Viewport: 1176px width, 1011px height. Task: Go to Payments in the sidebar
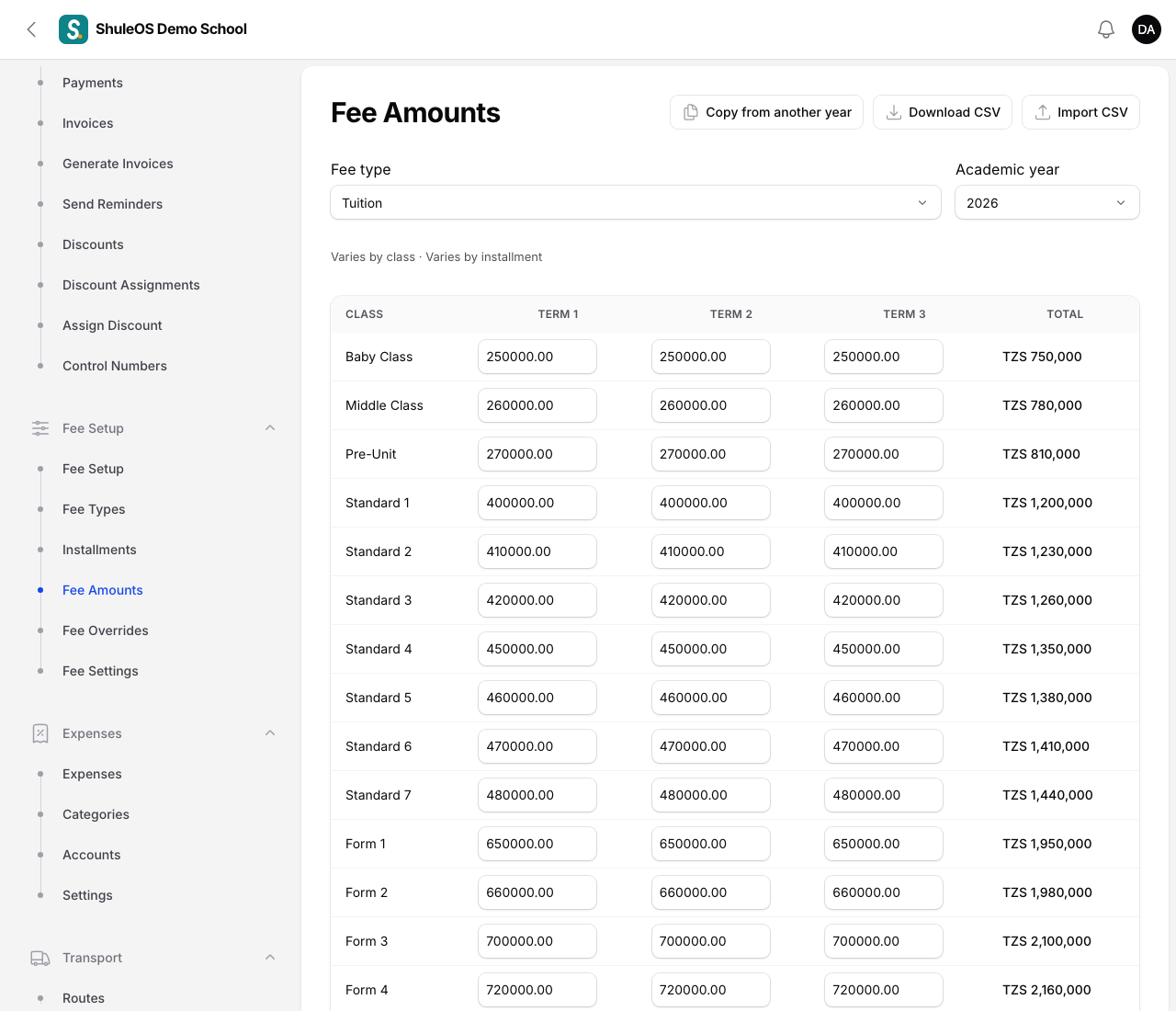coord(93,83)
